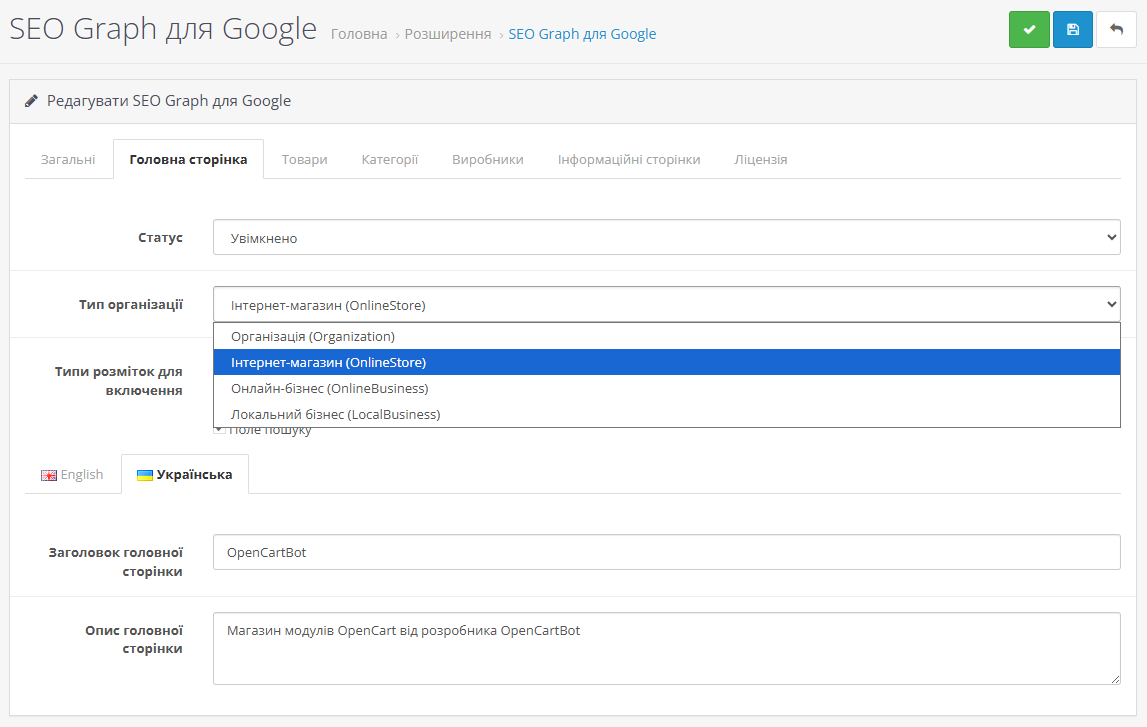Collapse the Тип організації dropdown
This screenshot has height=727, width=1147.
click(x=666, y=305)
